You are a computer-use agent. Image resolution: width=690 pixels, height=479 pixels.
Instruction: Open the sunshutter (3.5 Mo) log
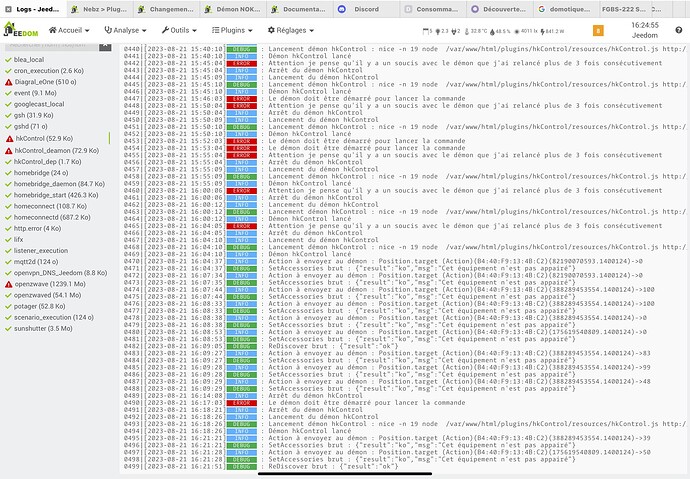click(x=39, y=329)
